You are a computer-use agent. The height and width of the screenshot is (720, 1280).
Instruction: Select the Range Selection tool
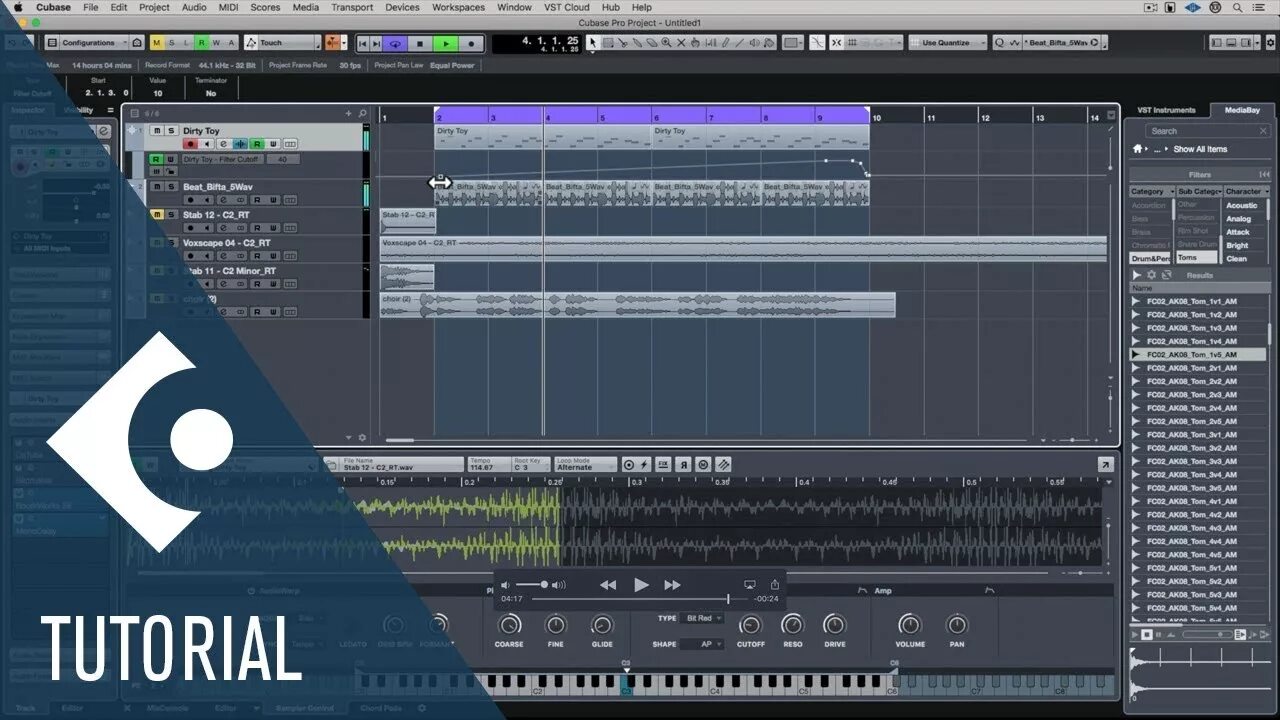[608, 43]
